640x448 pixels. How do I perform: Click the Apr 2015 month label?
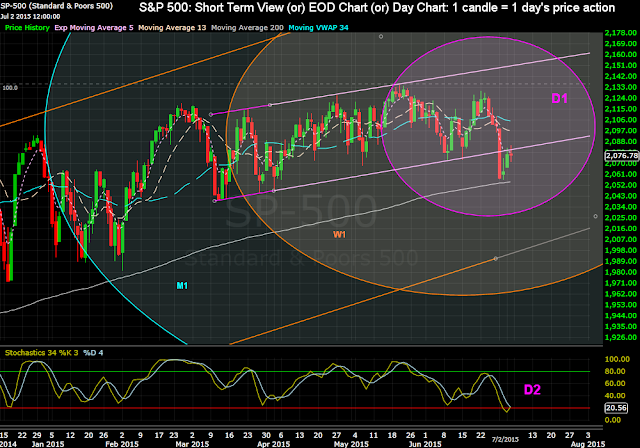pyautogui.click(x=273, y=444)
